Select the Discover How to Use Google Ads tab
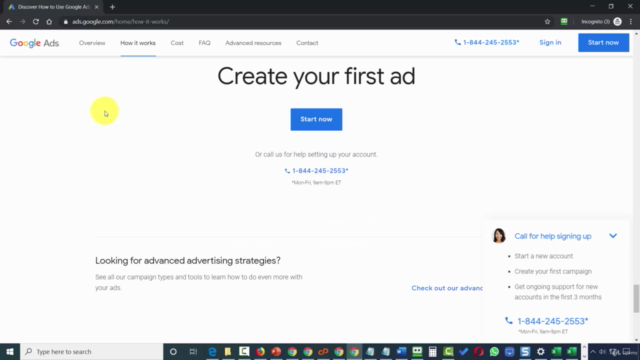This screenshot has height=360, width=640. 52,7
